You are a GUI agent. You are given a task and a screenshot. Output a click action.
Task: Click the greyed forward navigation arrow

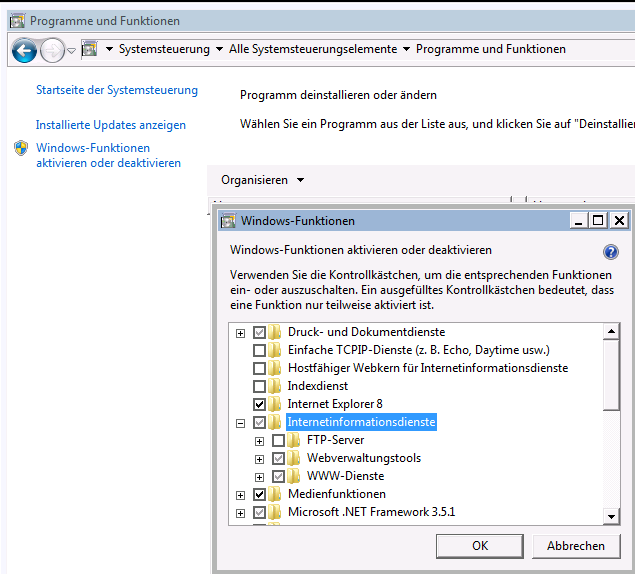tap(52, 50)
